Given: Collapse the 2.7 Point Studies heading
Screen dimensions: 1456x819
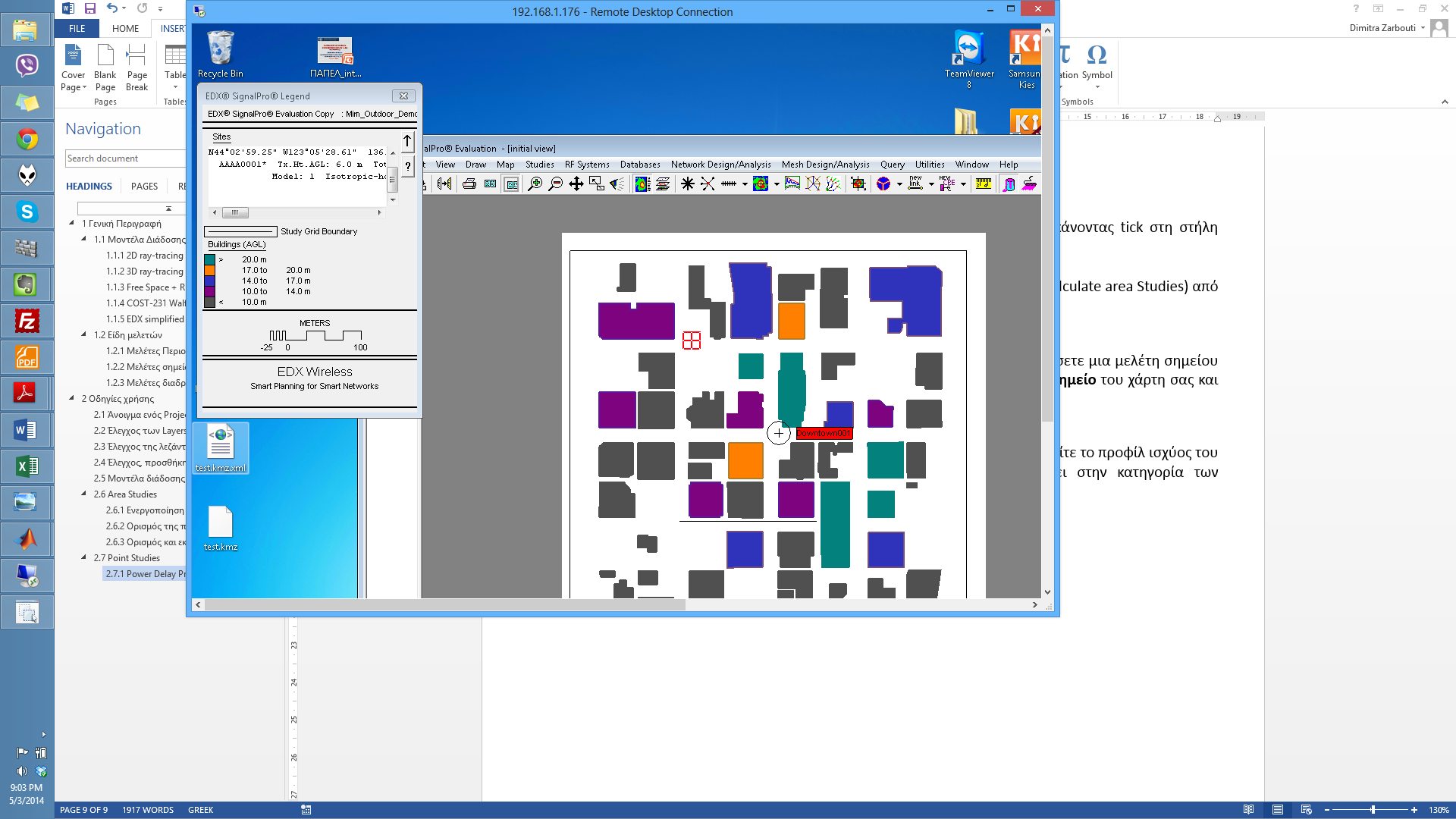Looking at the screenshot, I should (84, 557).
